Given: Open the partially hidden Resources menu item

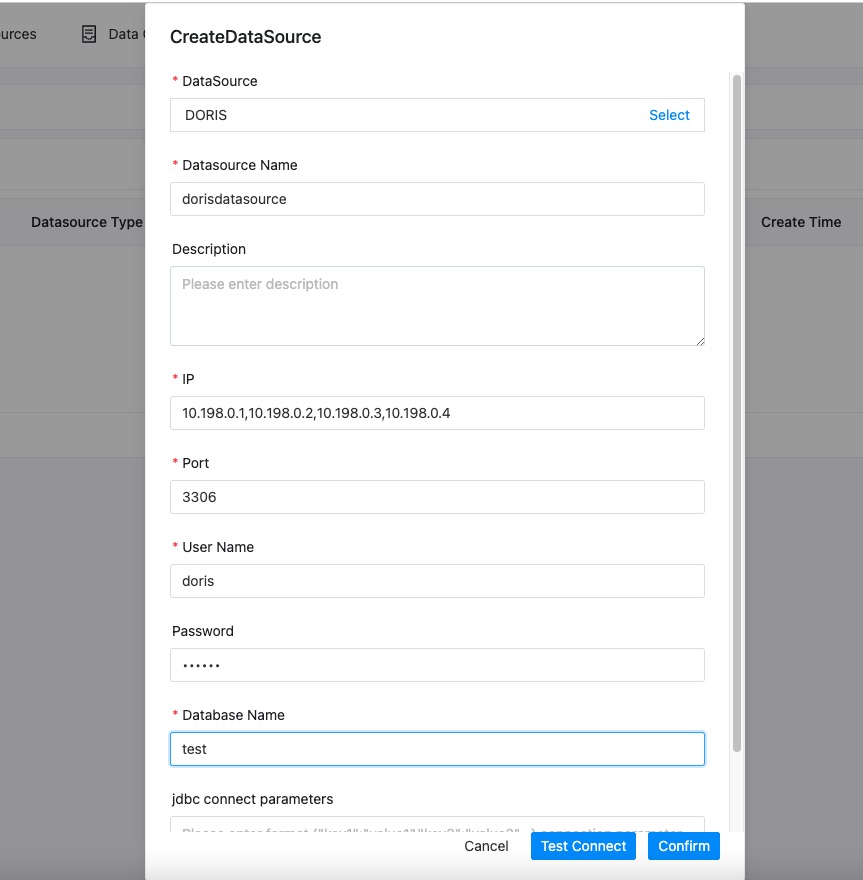Looking at the screenshot, I should point(18,34).
